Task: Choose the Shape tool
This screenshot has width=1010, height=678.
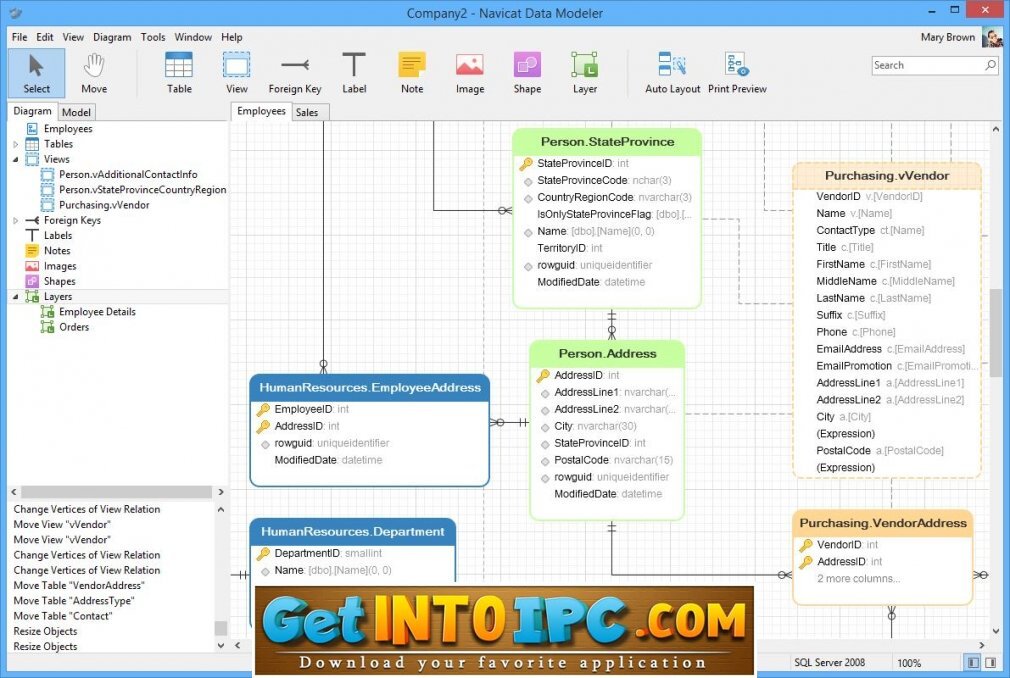Action: (527, 73)
